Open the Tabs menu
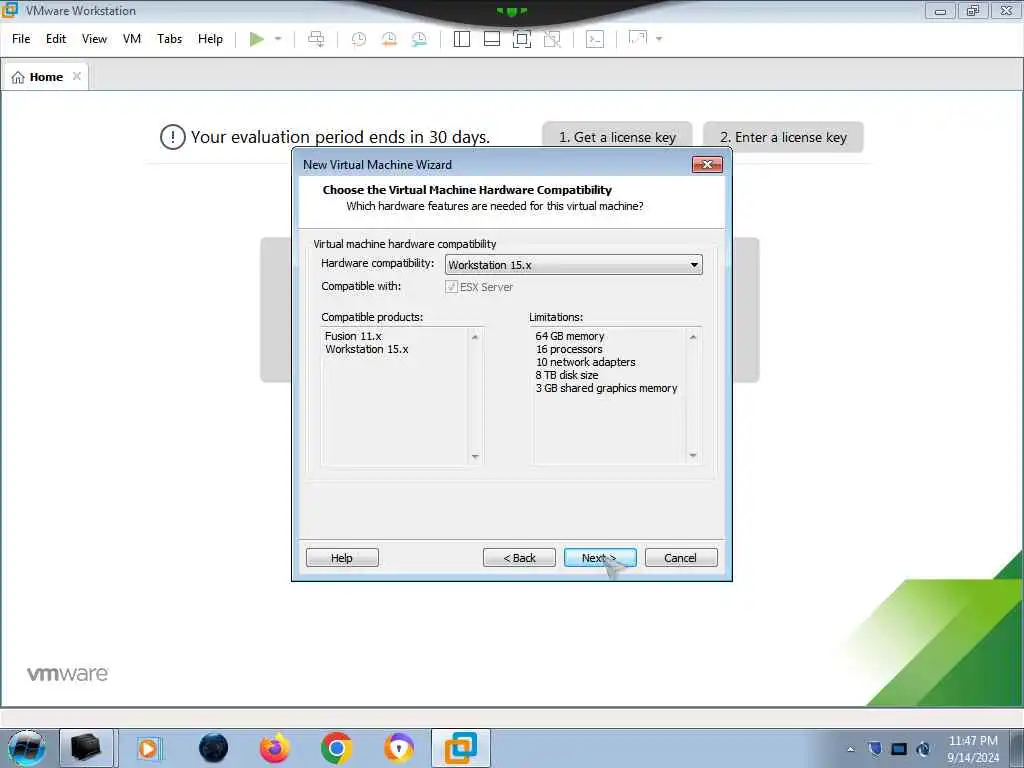The width and height of the screenshot is (1024, 768). [x=169, y=39]
